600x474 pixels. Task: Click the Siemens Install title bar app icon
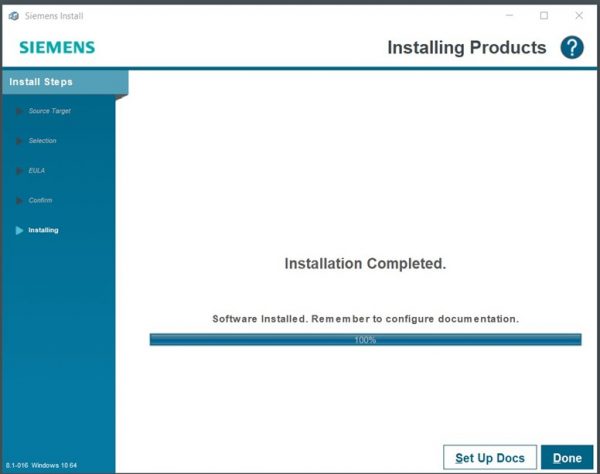[x=14, y=16]
